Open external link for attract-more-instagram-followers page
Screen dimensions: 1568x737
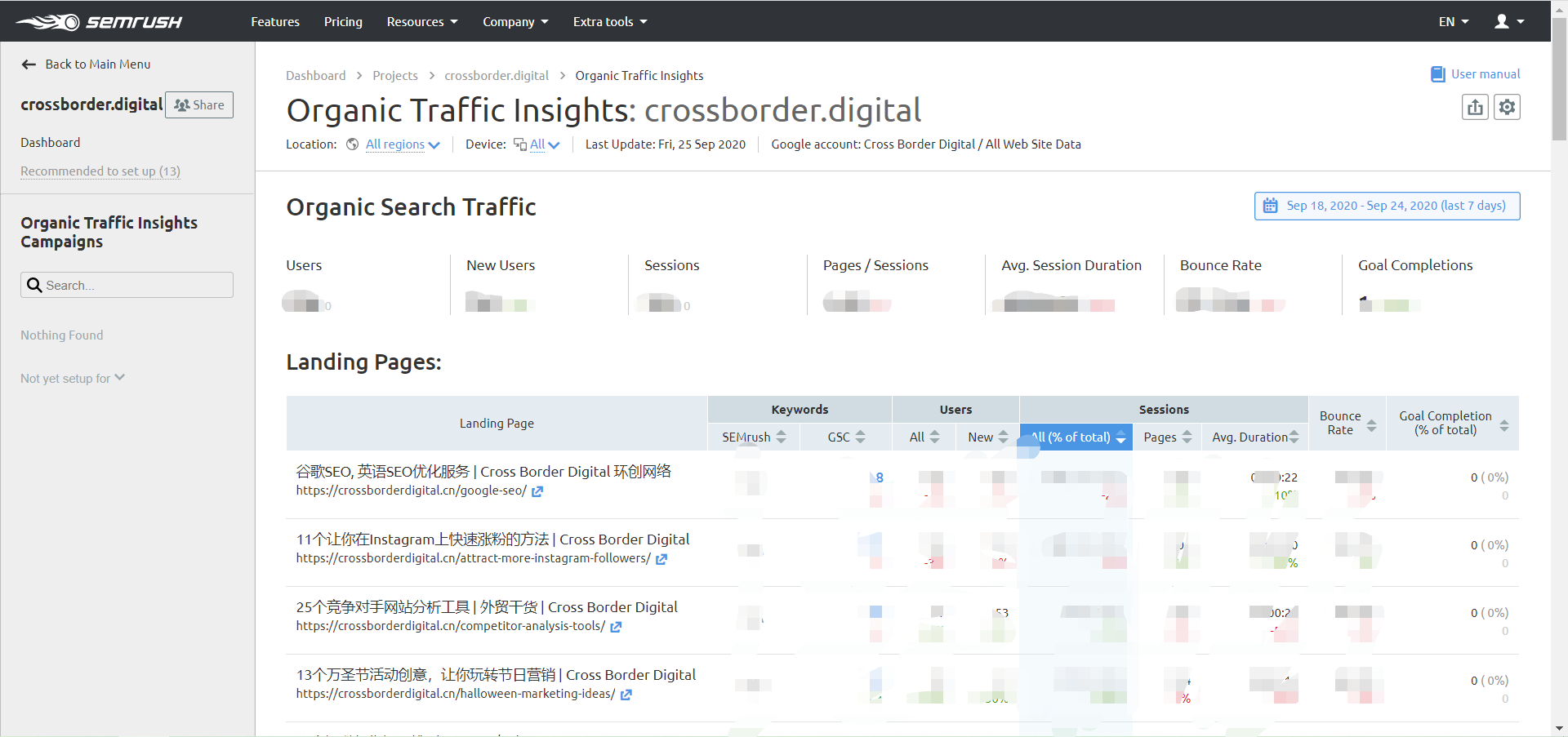point(661,559)
